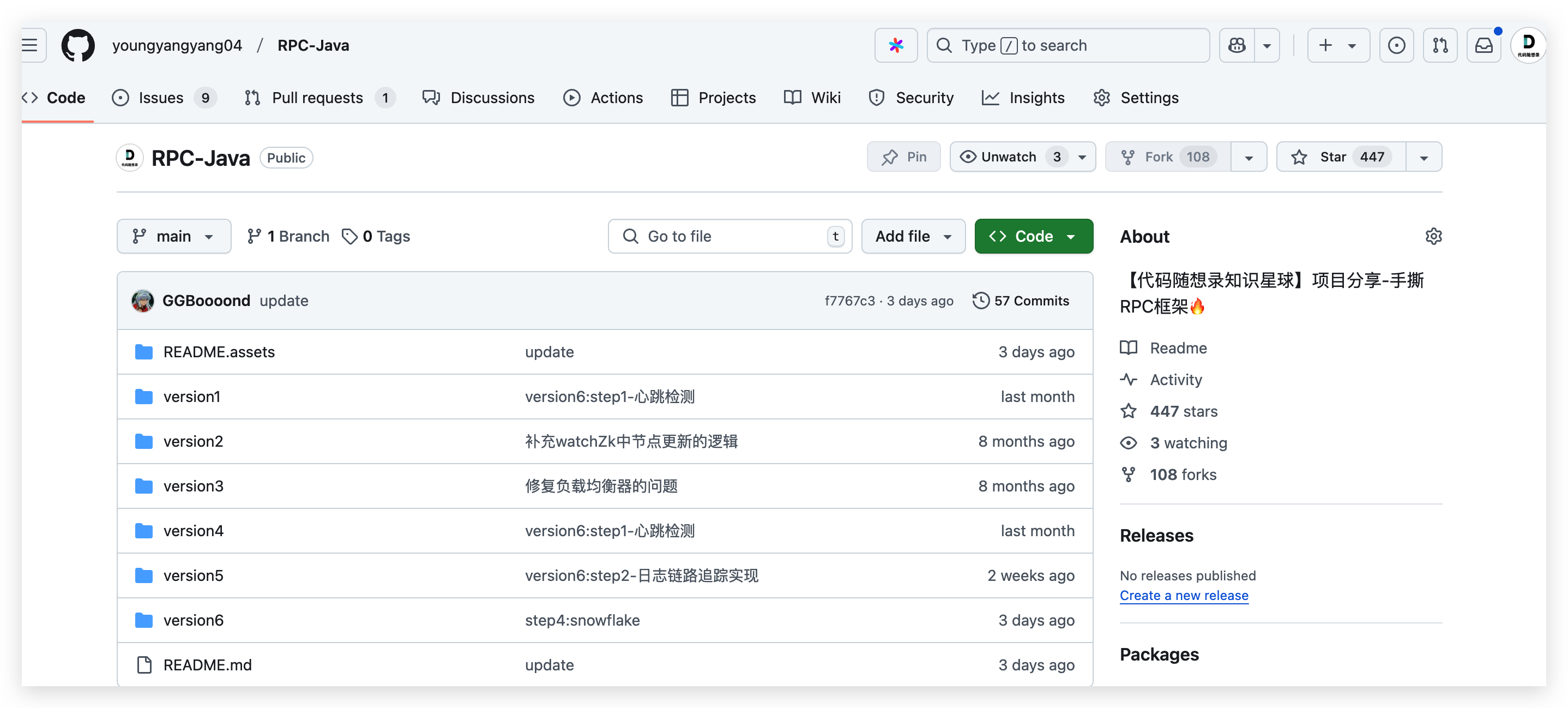
Task: Go to GitHub homepage via Octocat logo
Action: tap(78, 45)
